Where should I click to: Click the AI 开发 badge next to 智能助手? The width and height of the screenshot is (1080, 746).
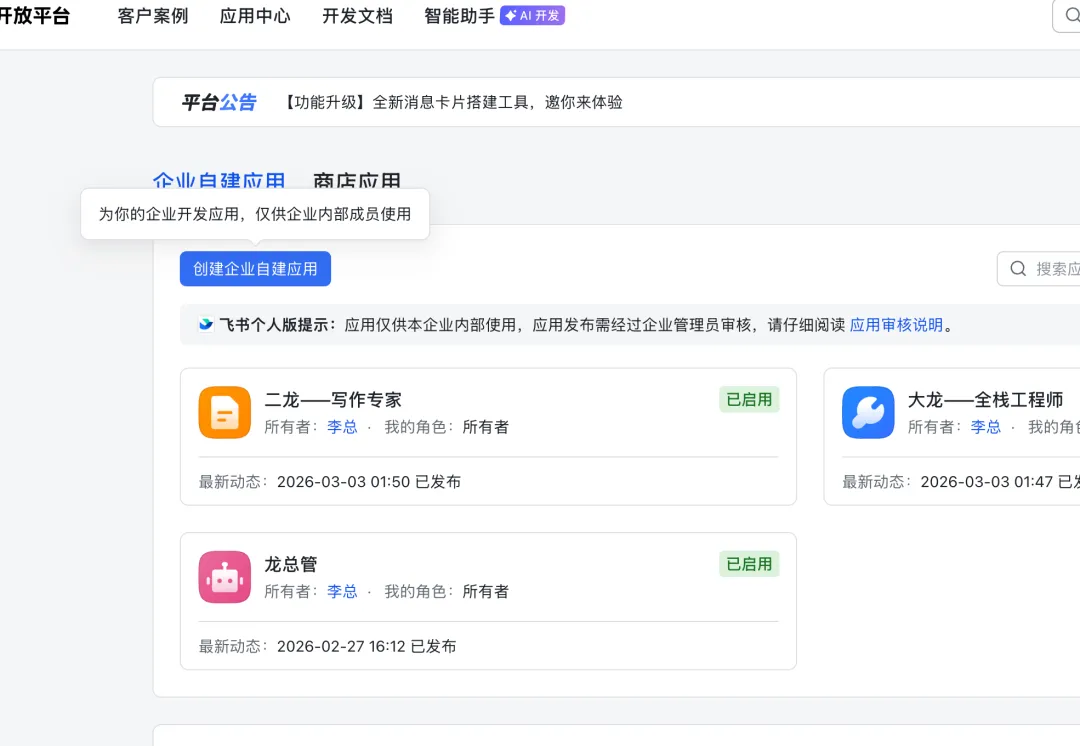coord(532,15)
